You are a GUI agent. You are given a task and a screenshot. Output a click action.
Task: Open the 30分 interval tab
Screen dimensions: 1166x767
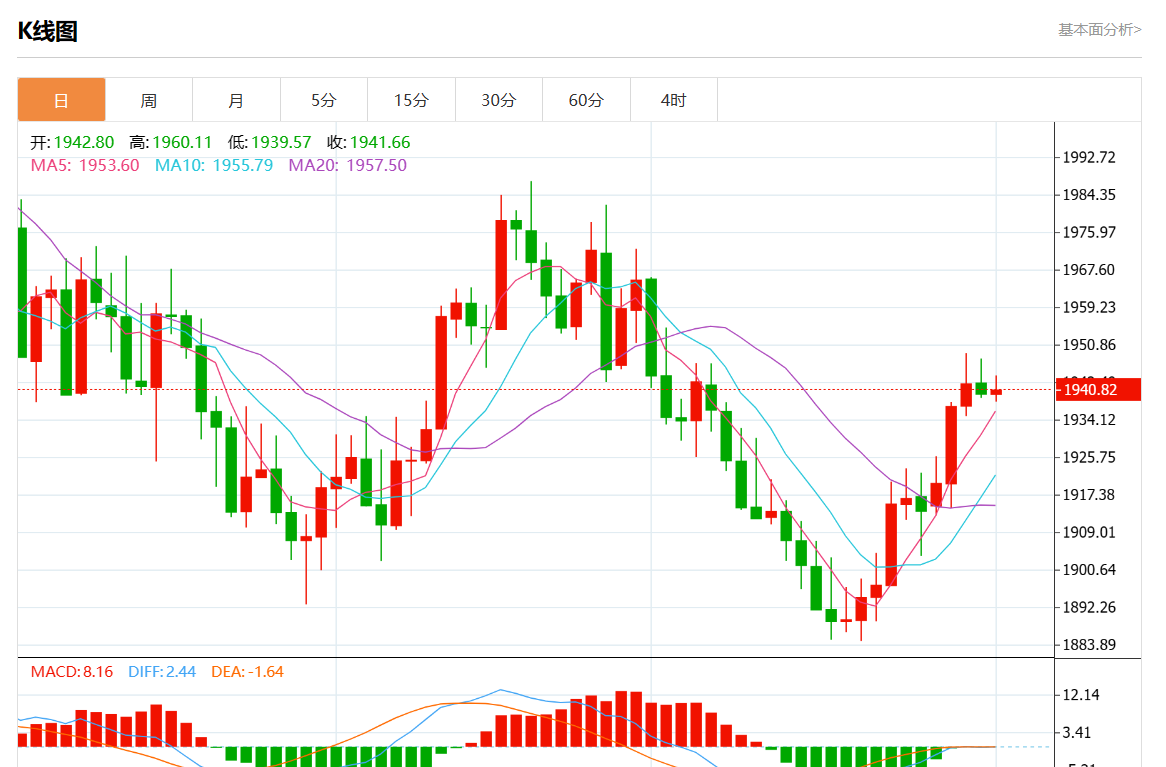click(499, 100)
